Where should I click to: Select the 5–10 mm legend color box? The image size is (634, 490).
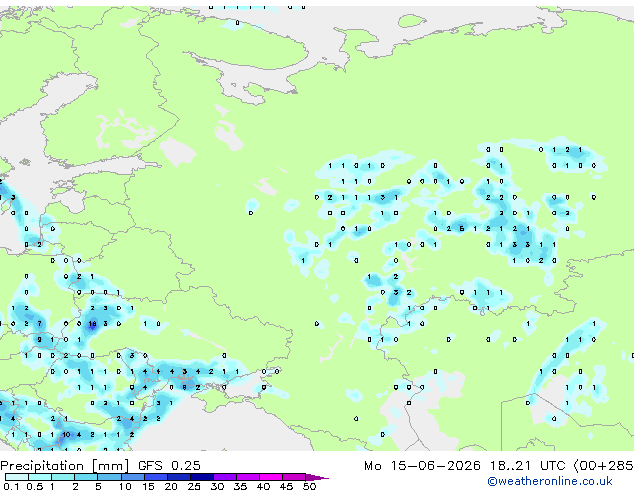click(x=109, y=477)
